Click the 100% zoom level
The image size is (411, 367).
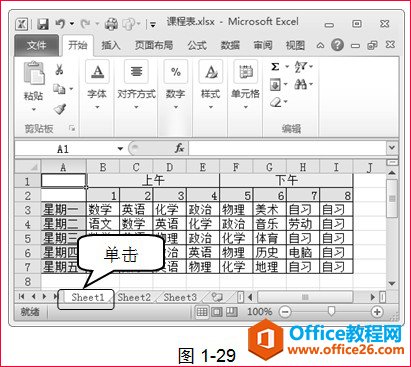[x=260, y=312]
